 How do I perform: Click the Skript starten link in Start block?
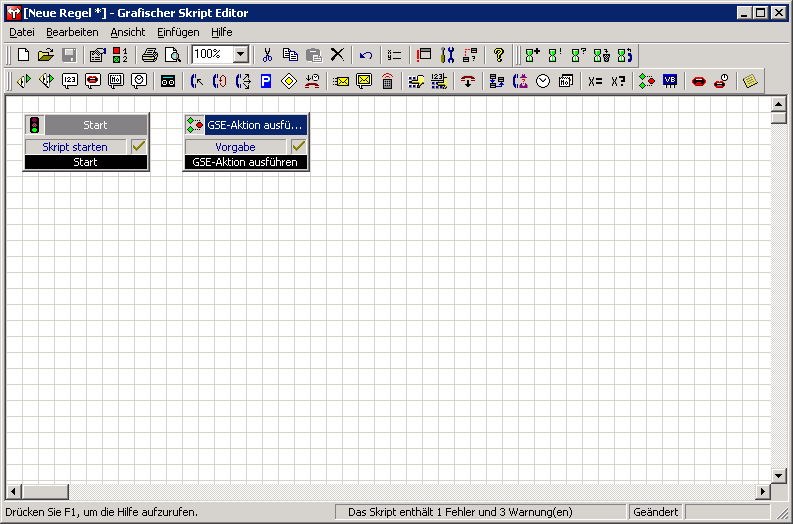click(75, 147)
